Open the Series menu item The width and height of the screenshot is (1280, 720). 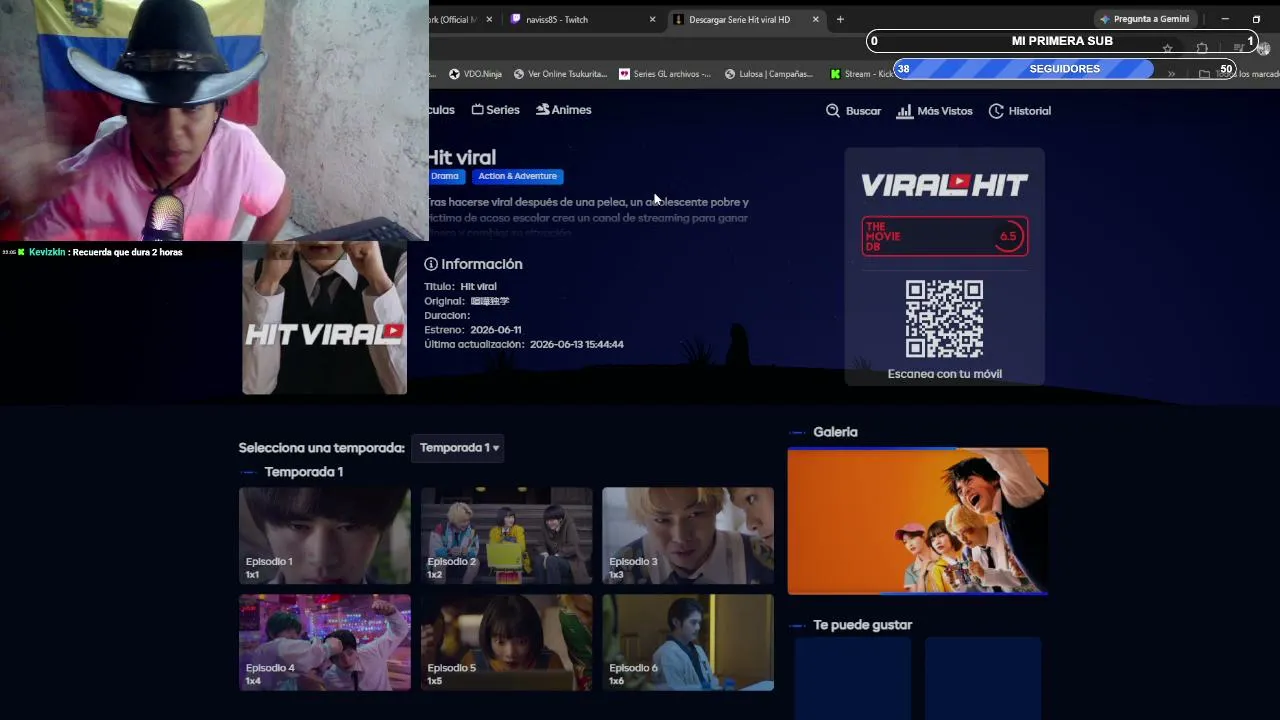click(496, 110)
